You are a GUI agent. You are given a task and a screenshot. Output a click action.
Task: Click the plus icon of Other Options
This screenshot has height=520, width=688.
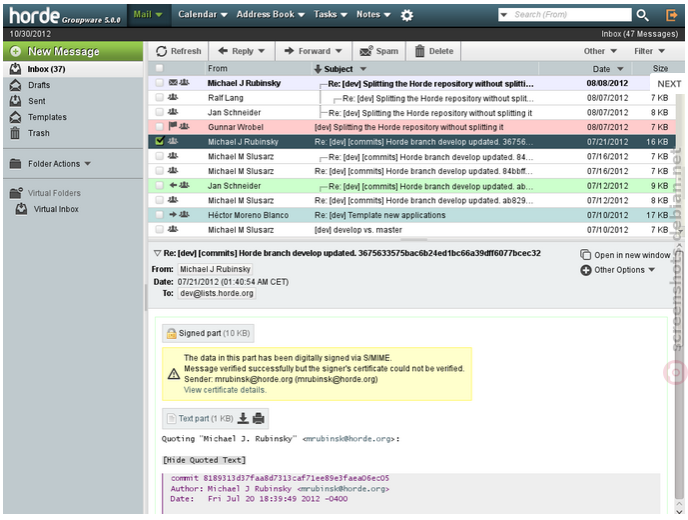586,270
